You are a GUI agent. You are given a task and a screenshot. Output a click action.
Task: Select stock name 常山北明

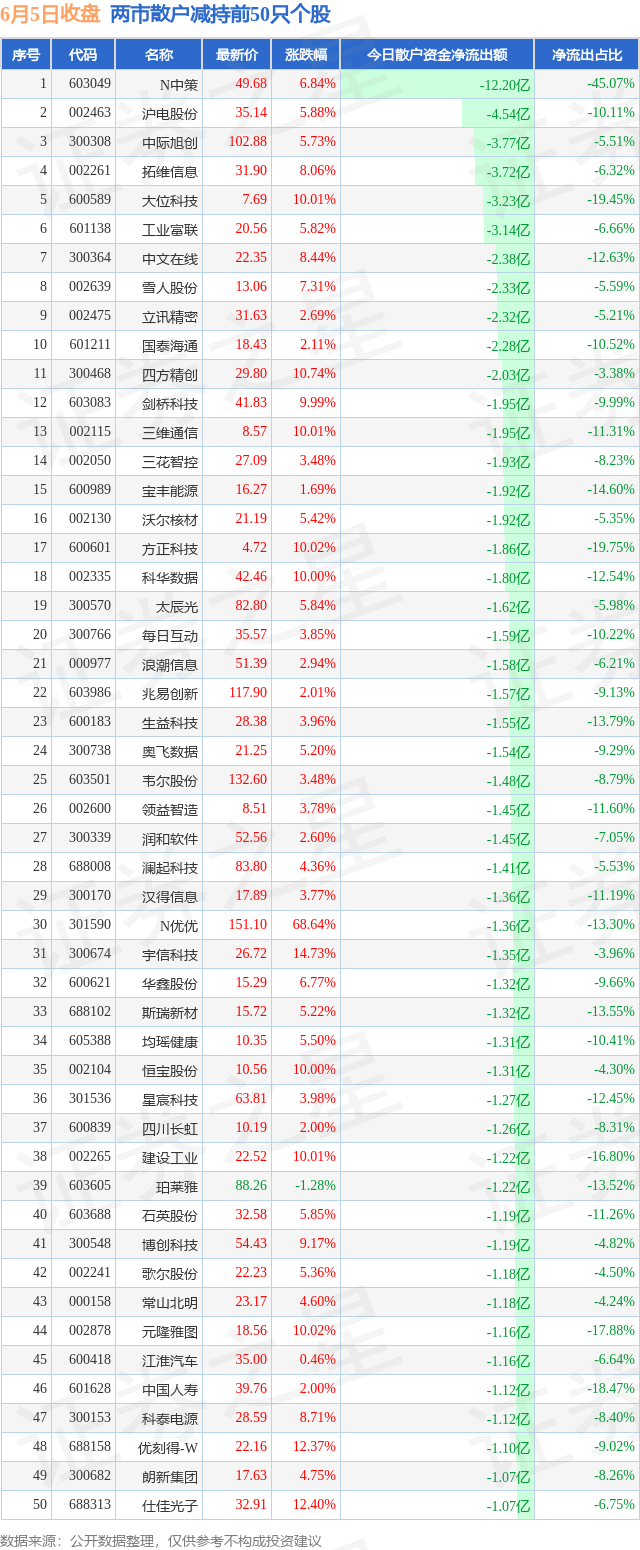[170, 1302]
